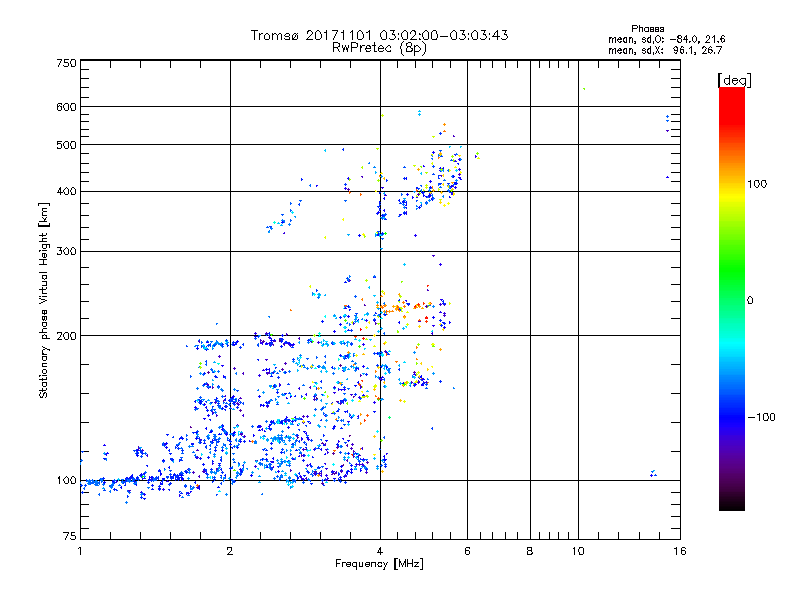Click x-axis tick label '16'
This screenshot has width=800, height=600.
pos(680,551)
